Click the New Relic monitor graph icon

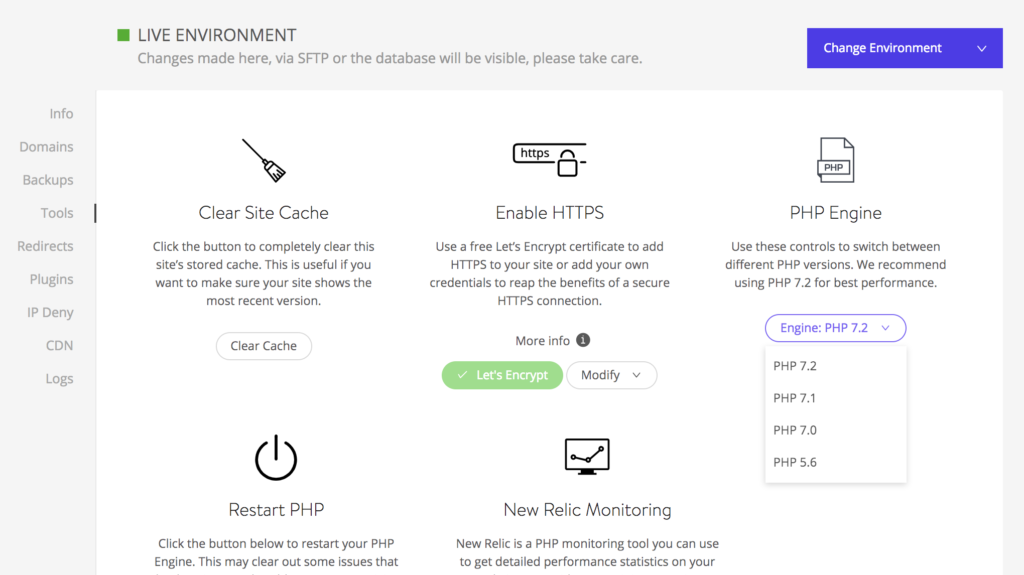click(587, 456)
